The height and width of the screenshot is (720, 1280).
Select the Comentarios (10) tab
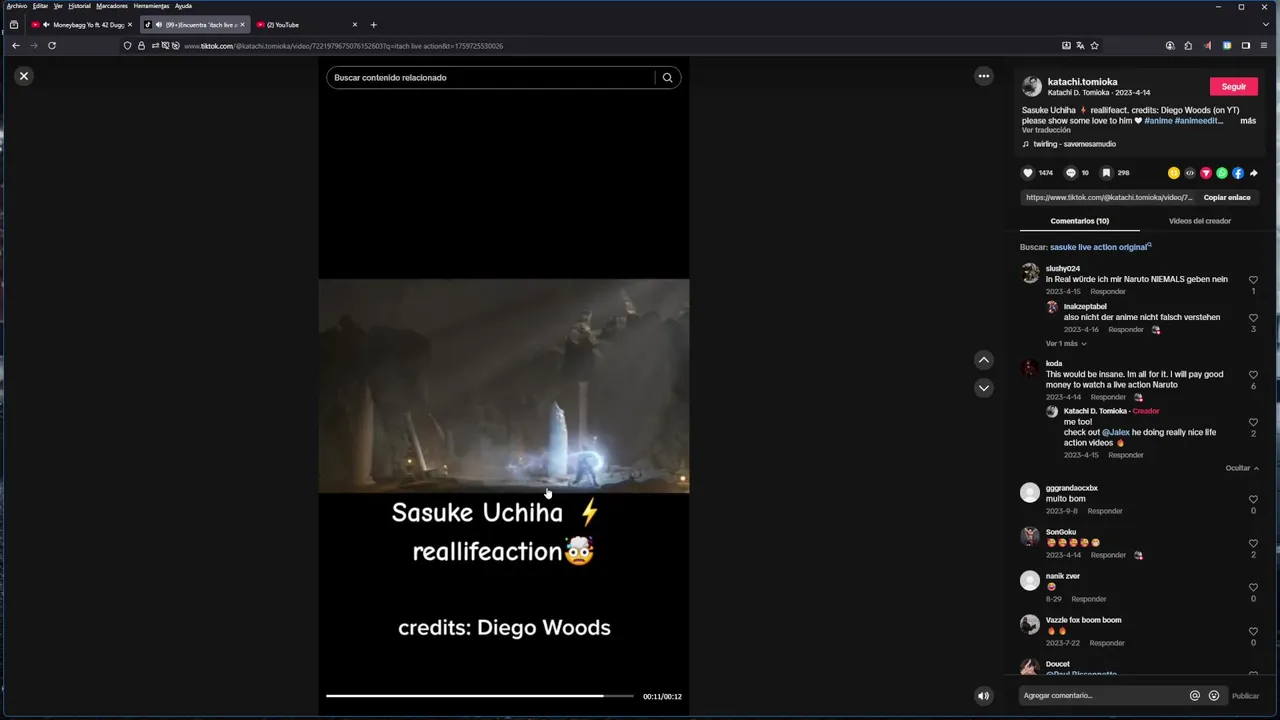pyautogui.click(x=1080, y=221)
